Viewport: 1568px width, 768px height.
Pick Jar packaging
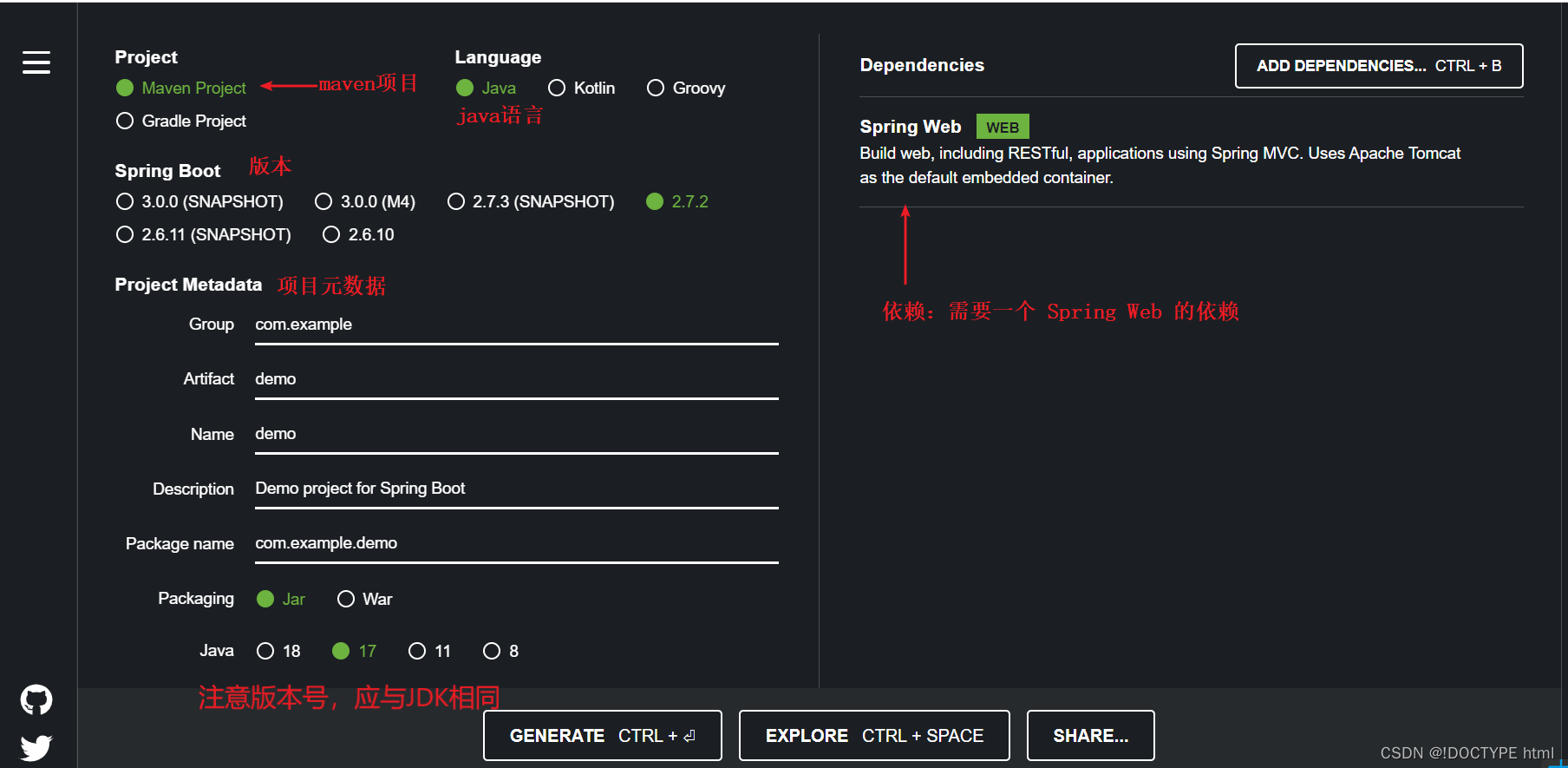(281, 599)
